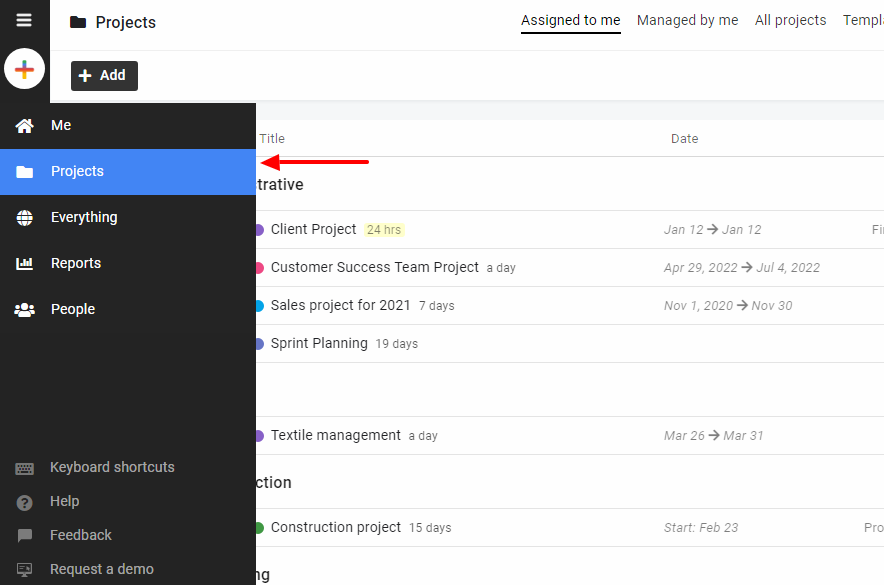Click the globe icon for Everything
This screenshot has width=884, height=585.
coord(24,218)
